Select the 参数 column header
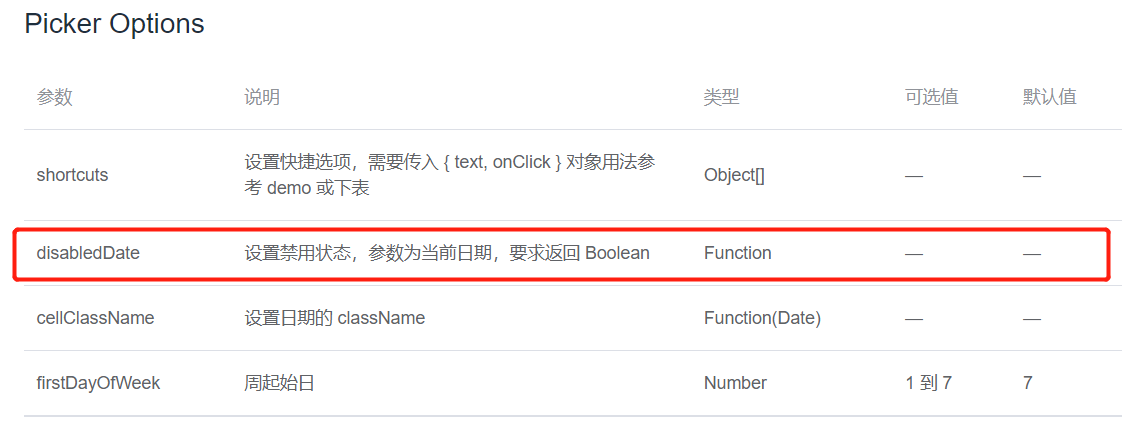The height and width of the screenshot is (423, 1125). pos(55,97)
